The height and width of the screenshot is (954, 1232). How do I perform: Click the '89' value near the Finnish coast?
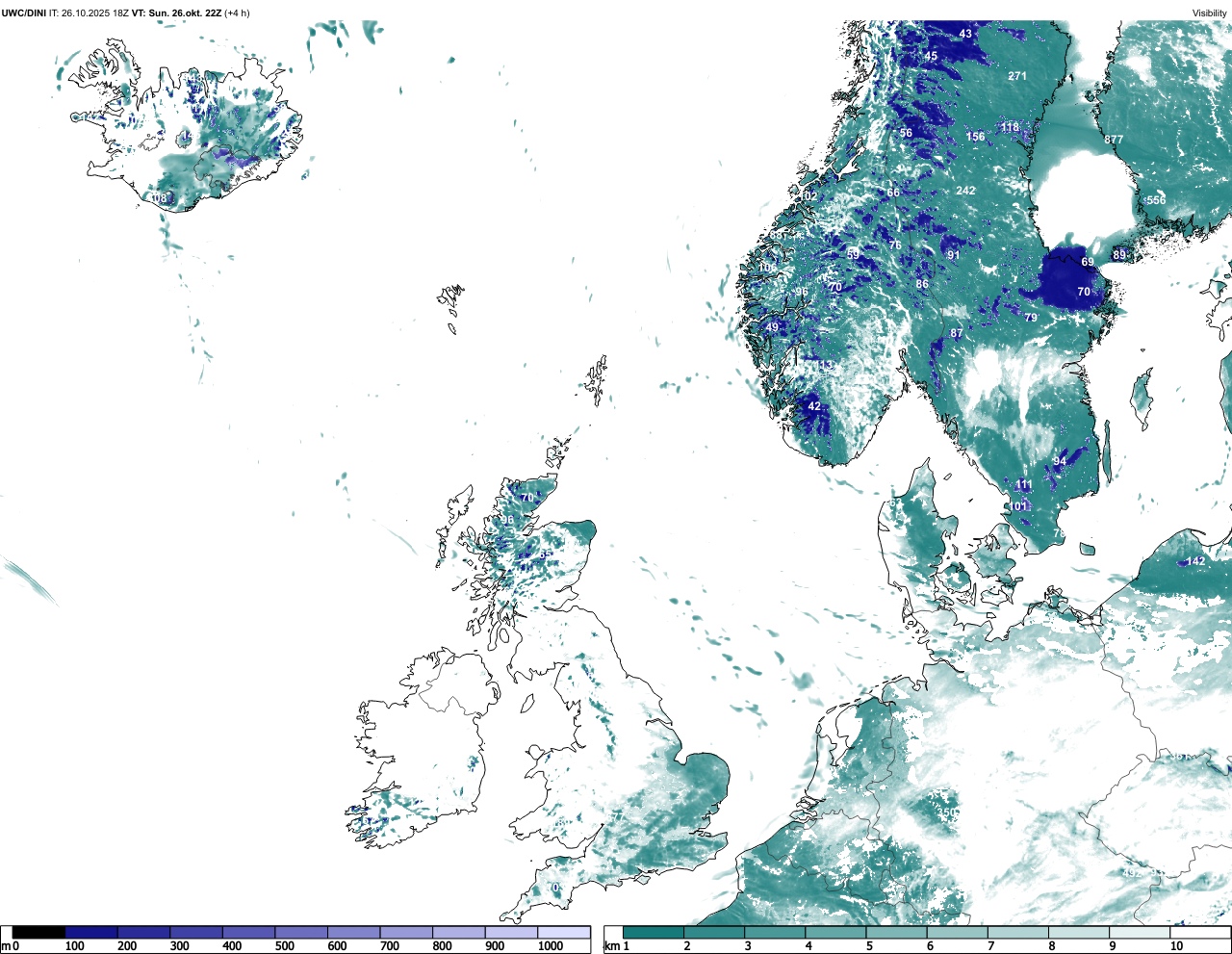(x=1118, y=255)
